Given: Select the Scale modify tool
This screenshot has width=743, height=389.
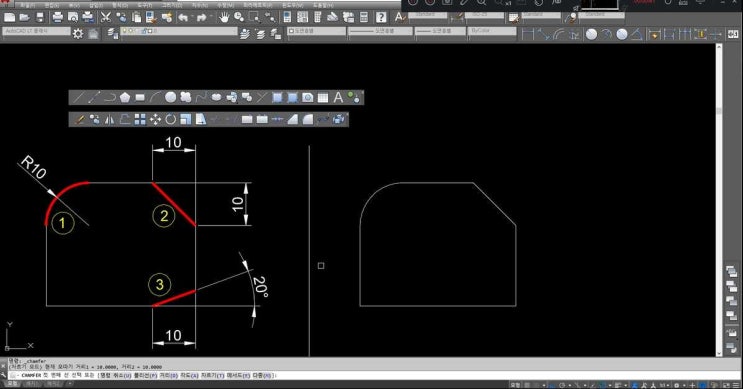Looking at the screenshot, I should point(186,119).
